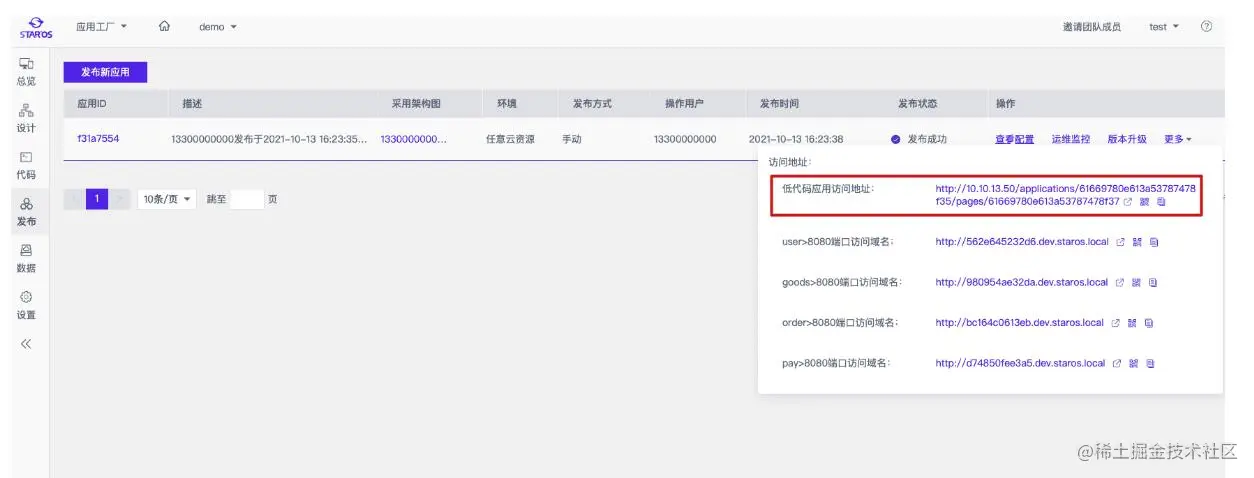Open the demo project dropdown
The width and height of the screenshot is (1254, 478).
tap(218, 27)
